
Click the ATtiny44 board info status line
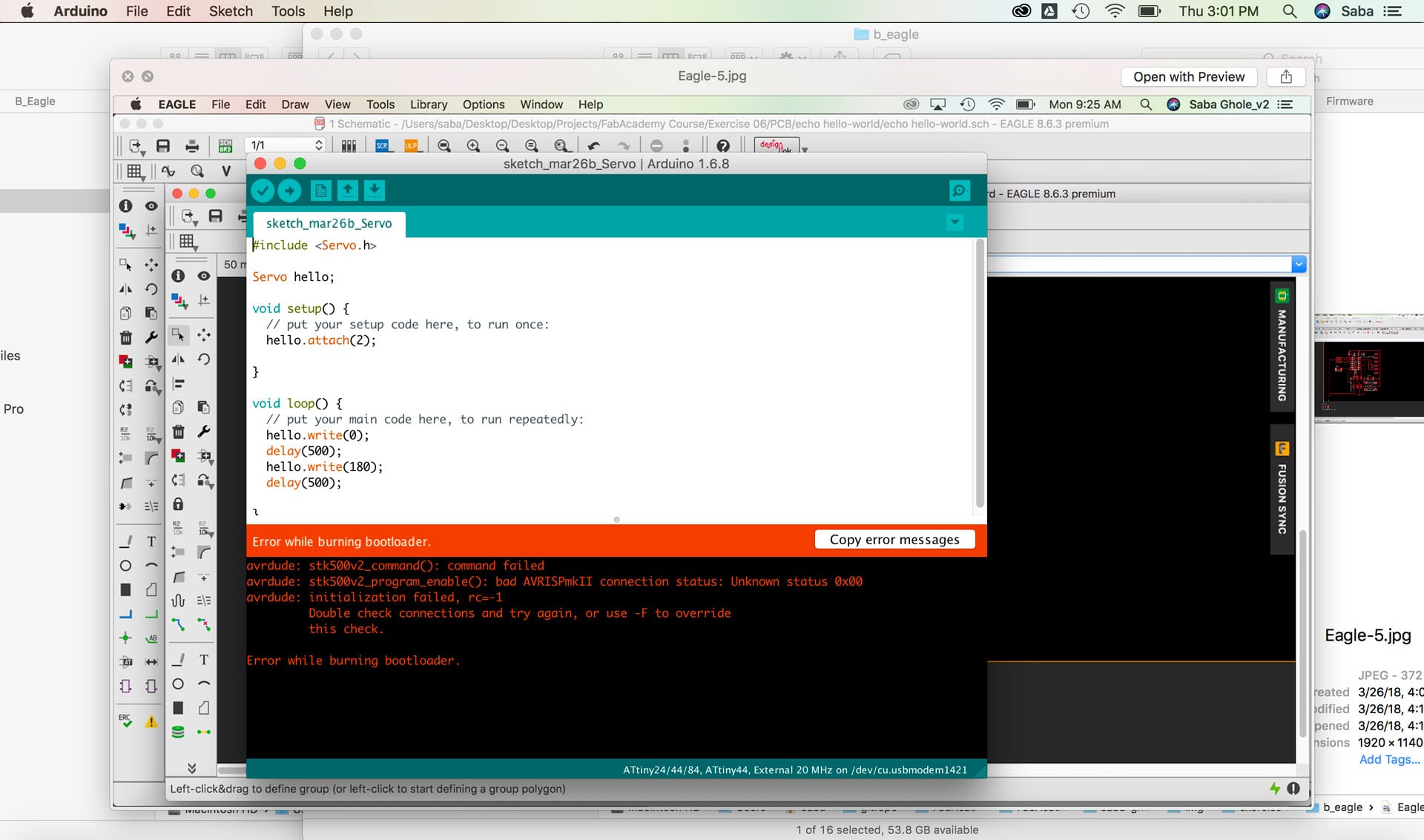coord(795,770)
